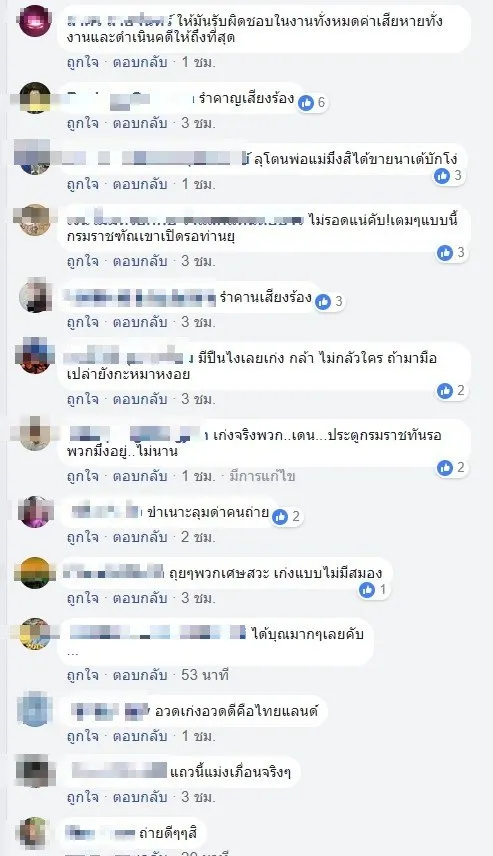Click ถูกใจ under topmost comment
This screenshot has height=856, width=493.
pyautogui.click(x=83, y=62)
